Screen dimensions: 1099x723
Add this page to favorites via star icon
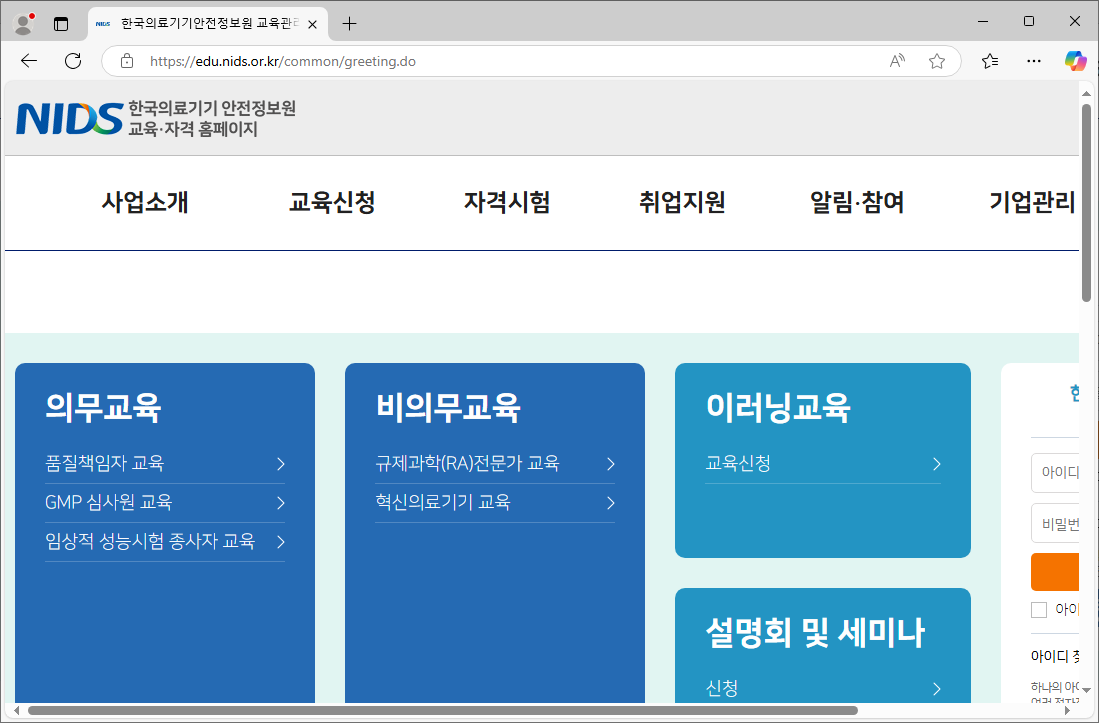[x=937, y=60]
